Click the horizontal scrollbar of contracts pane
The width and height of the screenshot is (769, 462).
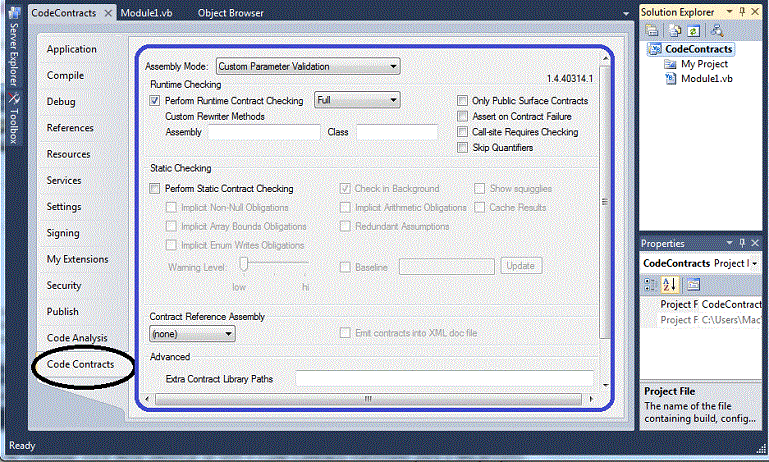[x=368, y=399]
